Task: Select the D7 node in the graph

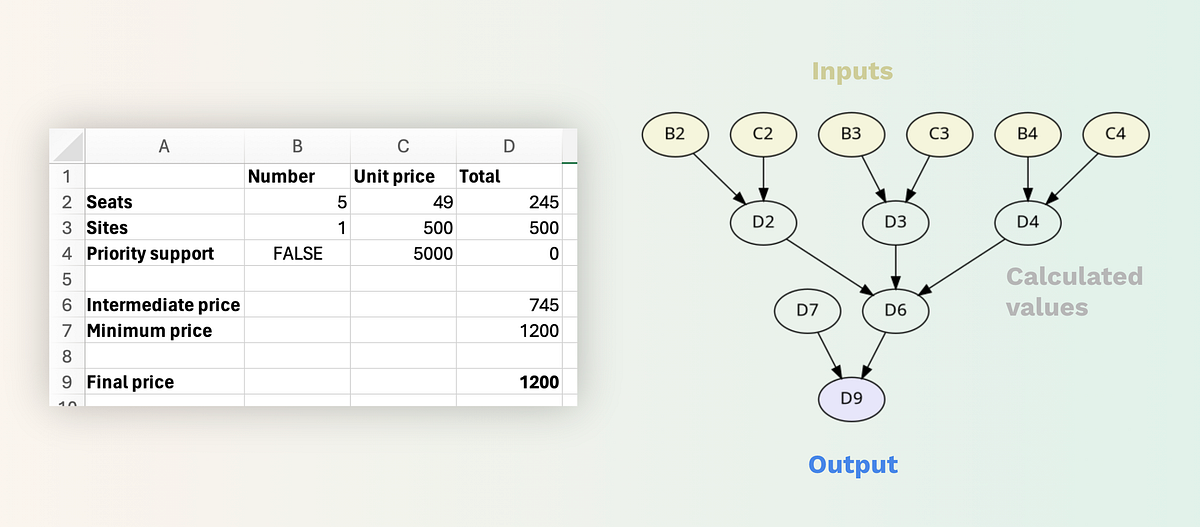Action: (x=807, y=311)
